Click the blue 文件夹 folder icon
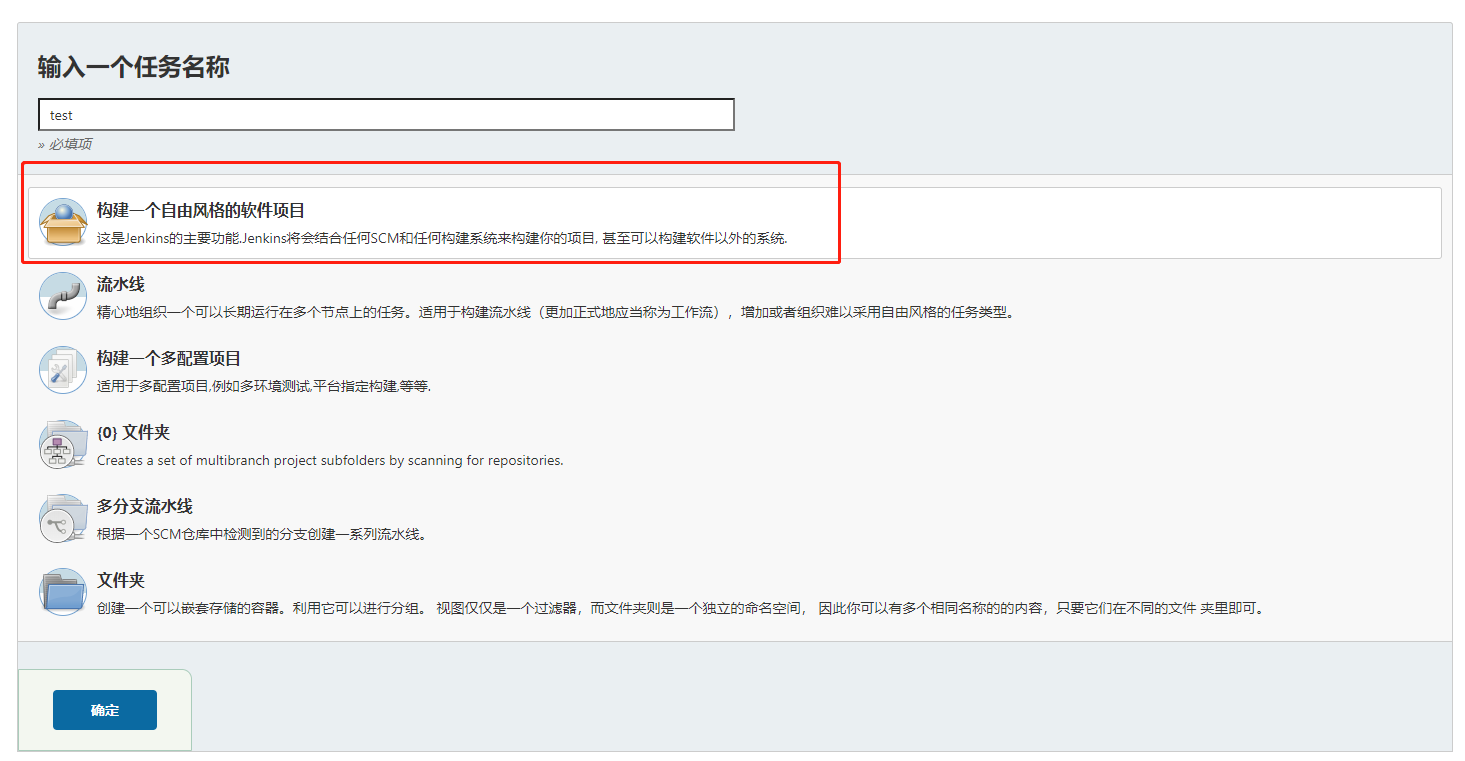The image size is (1465, 761). (63, 592)
